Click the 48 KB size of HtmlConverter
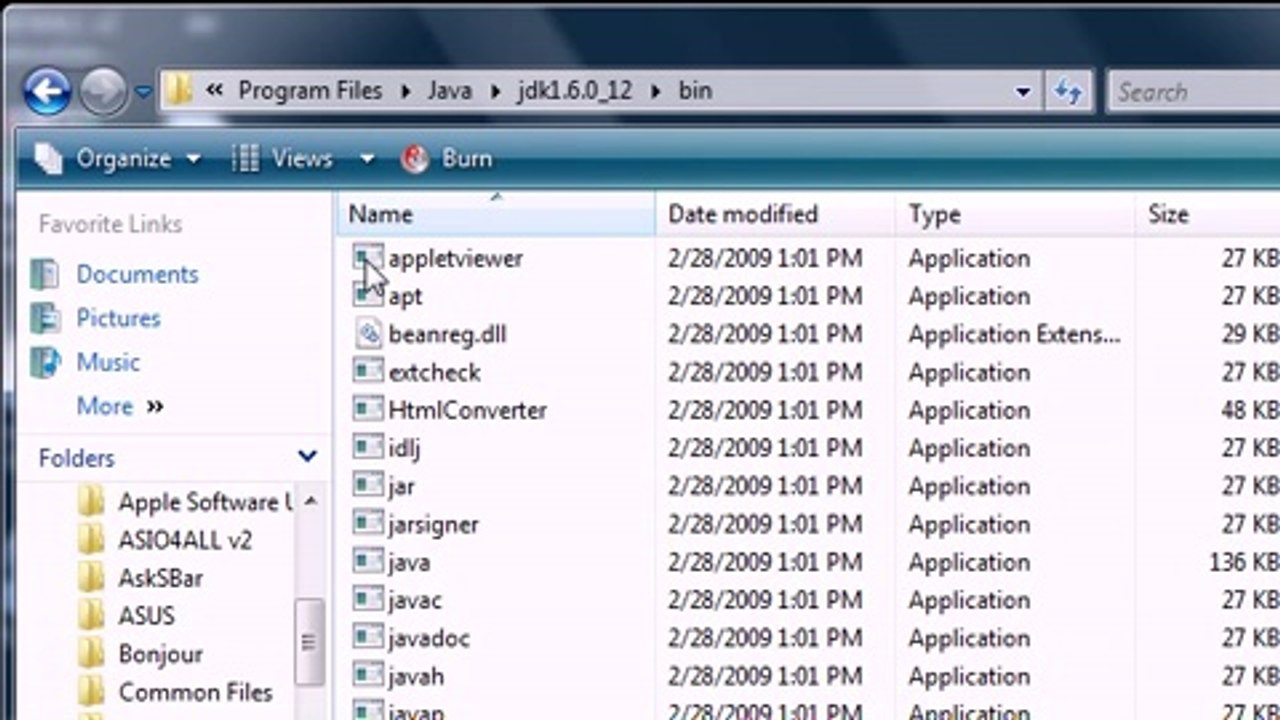Viewport: 1280px width, 720px height. pos(1249,410)
